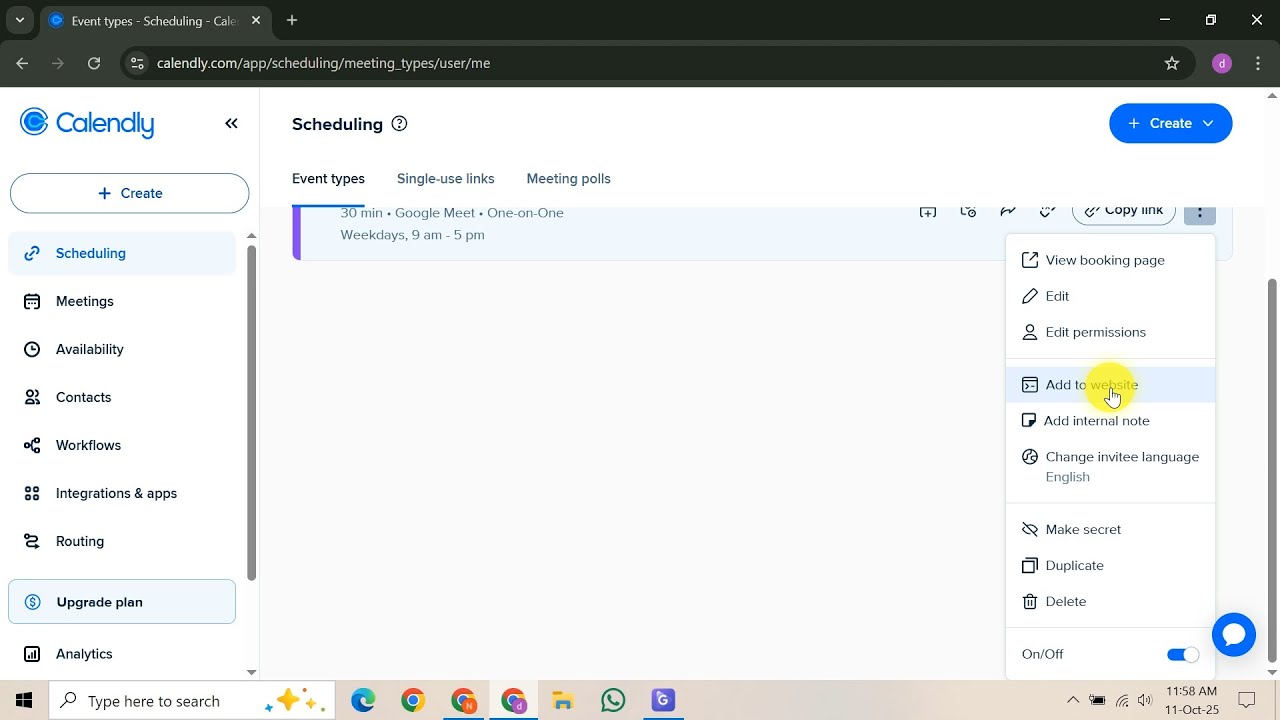
Task: Go to Meetings in sidebar
Action: [x=122, y=301]
